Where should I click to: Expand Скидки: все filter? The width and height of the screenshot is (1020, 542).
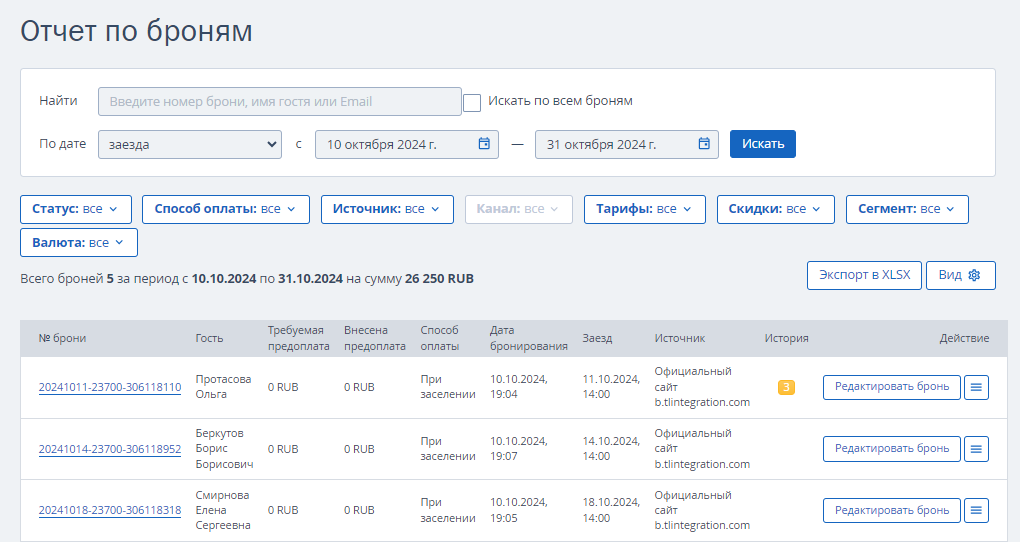775,210
